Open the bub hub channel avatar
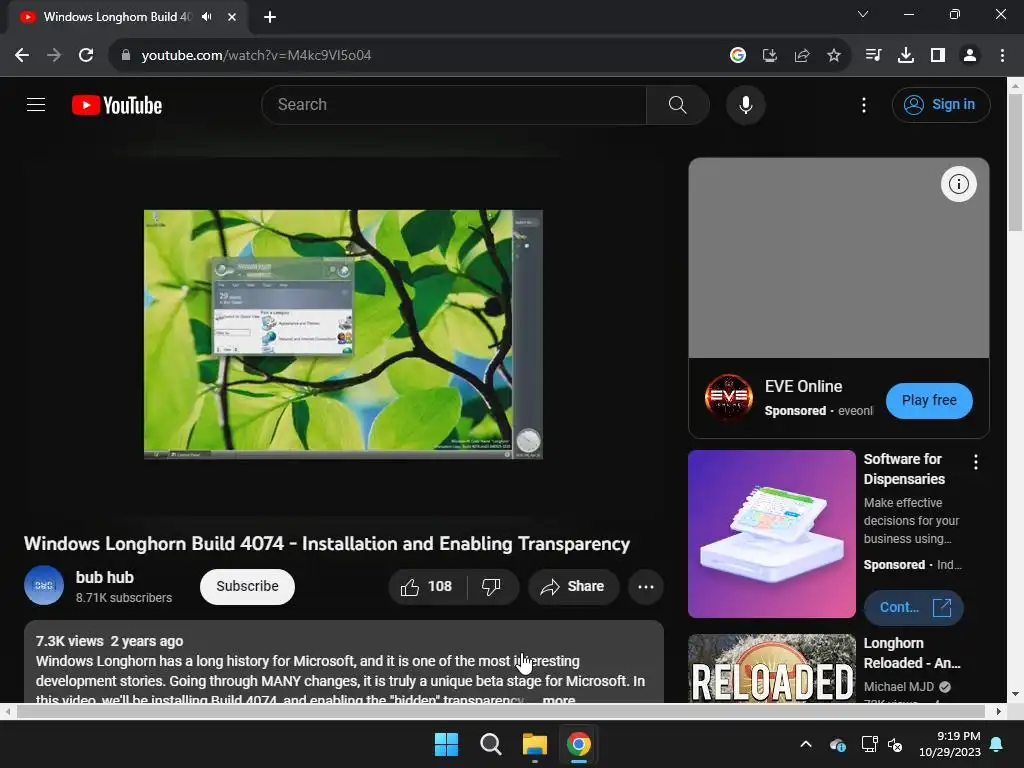Viewport: 1024px width, 768px height. tap(44, 586)
